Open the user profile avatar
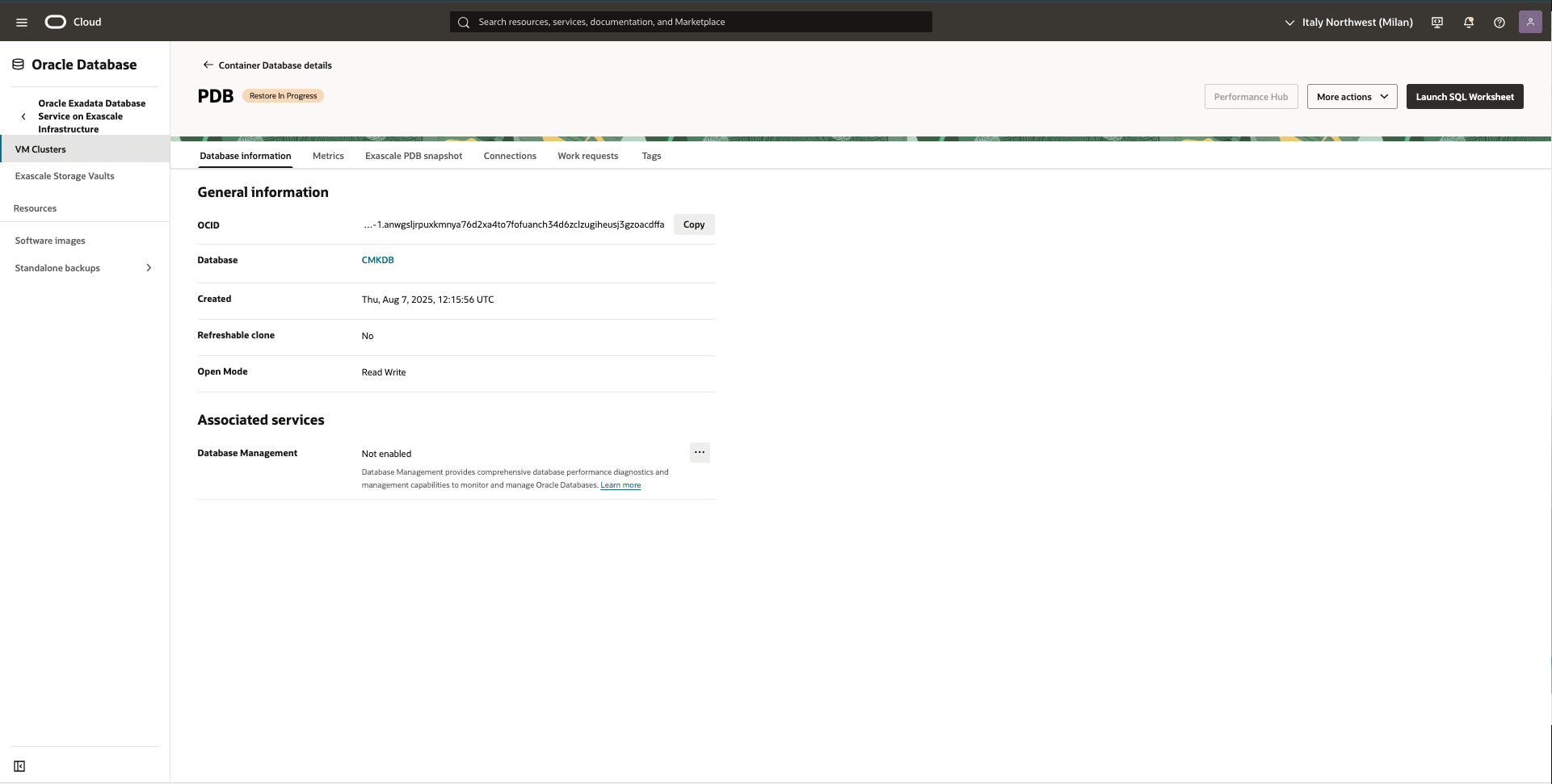Image resolution: width=1552 pixels, height=784 pixels. coord(1530,22)
